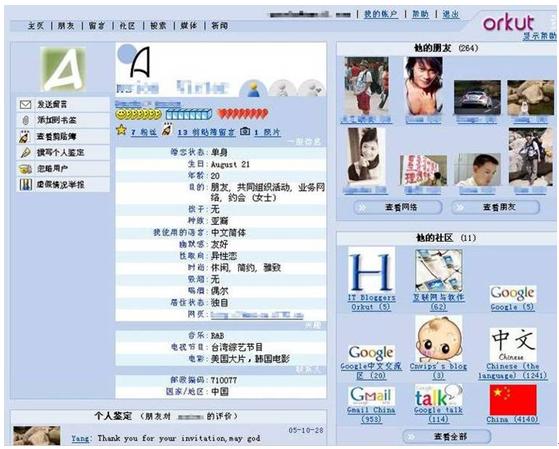559x449 pixels.
Task: Click the orkut logo
Action: point(508,23)
